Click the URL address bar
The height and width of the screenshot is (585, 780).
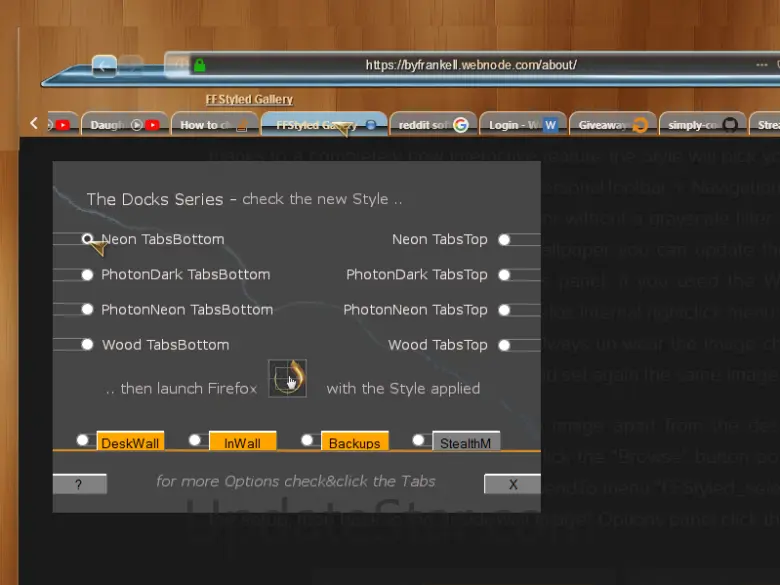click(471, 65)
